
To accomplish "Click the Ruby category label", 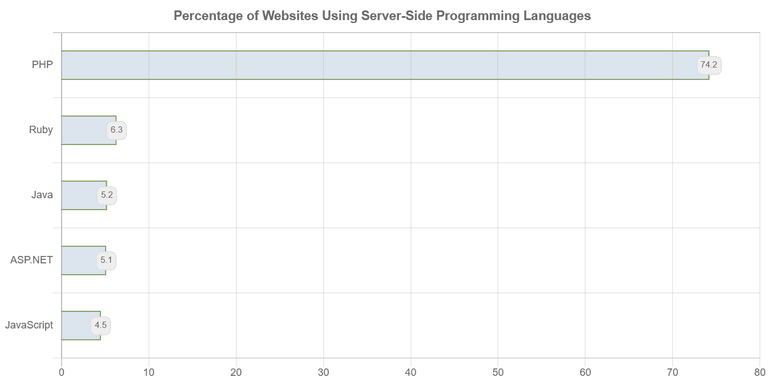I will (41, 130).
